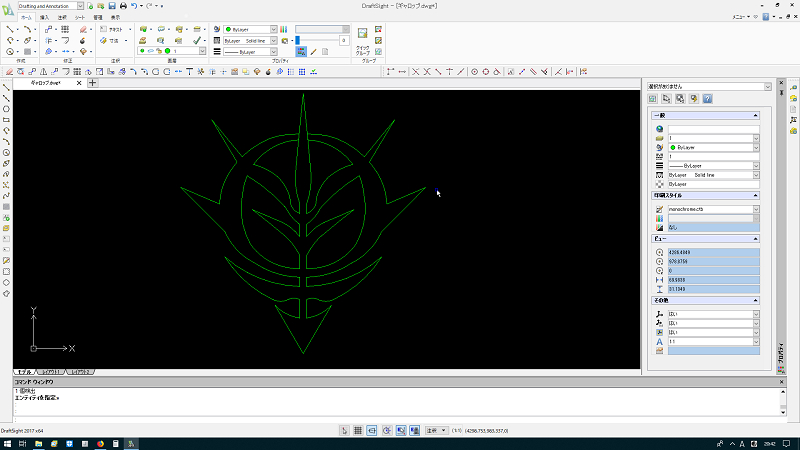Viewport: 800px width, 450px height.
Task: Click the ByLayer green color swatch in Properties
Action: point(672,147)
